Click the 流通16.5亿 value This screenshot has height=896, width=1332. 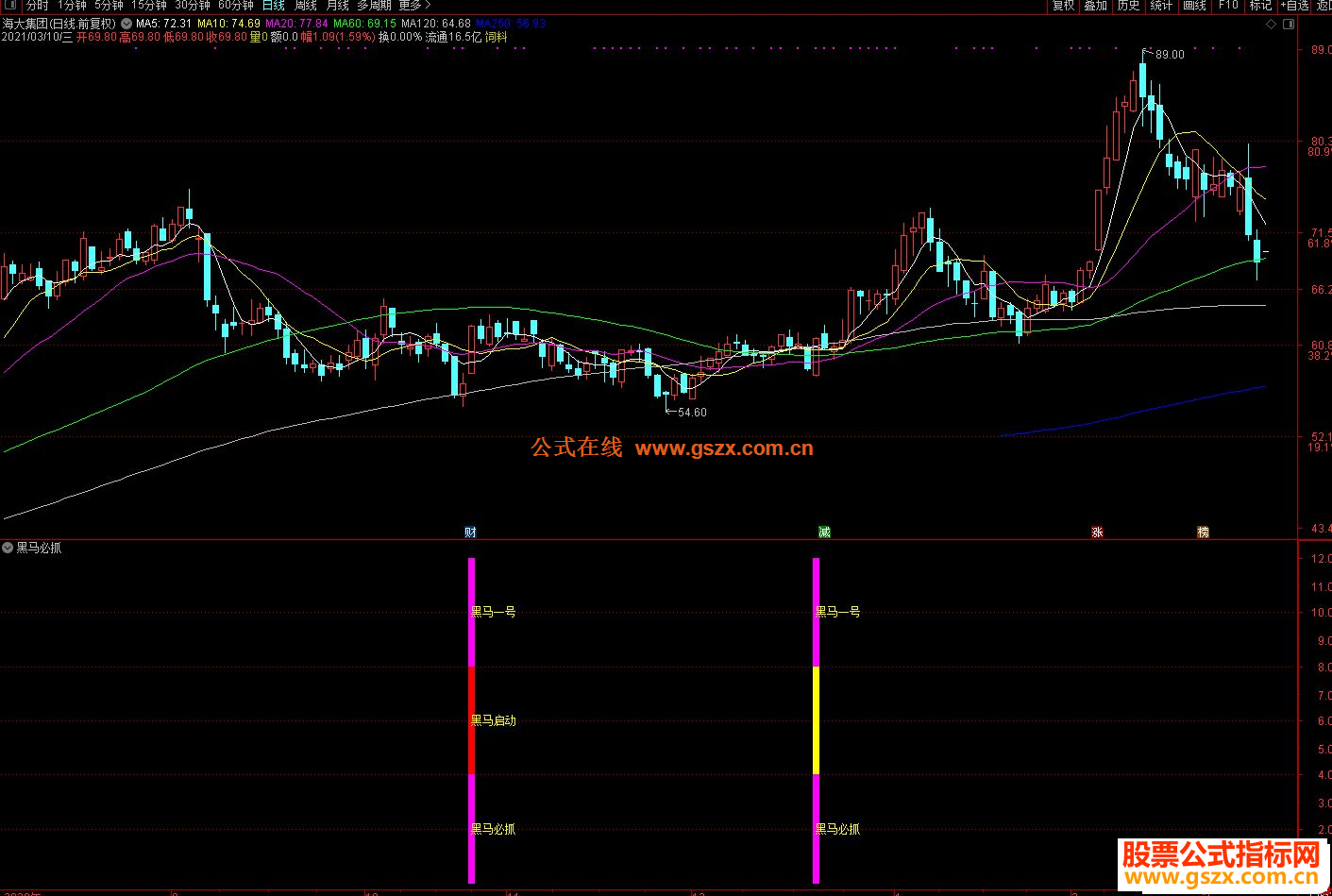[x=453, y=37]
